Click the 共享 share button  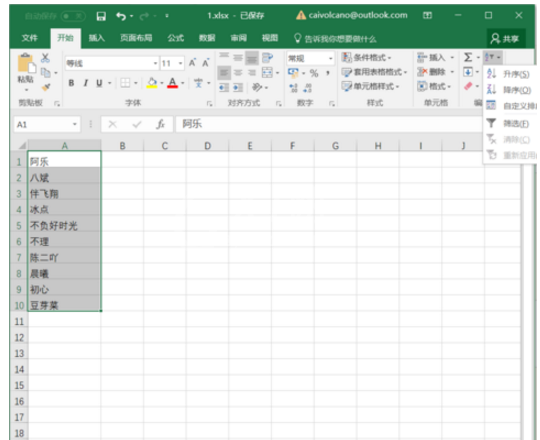pos(505,39)
